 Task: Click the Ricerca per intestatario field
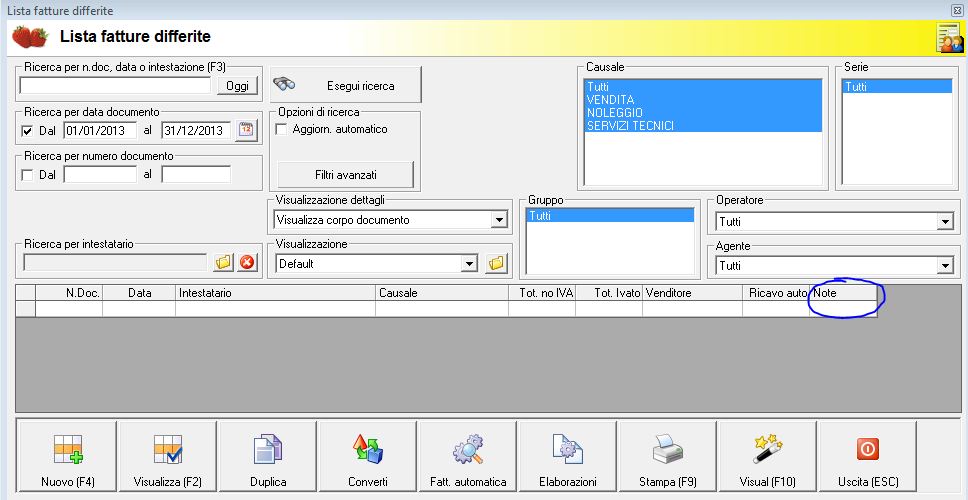115,262
